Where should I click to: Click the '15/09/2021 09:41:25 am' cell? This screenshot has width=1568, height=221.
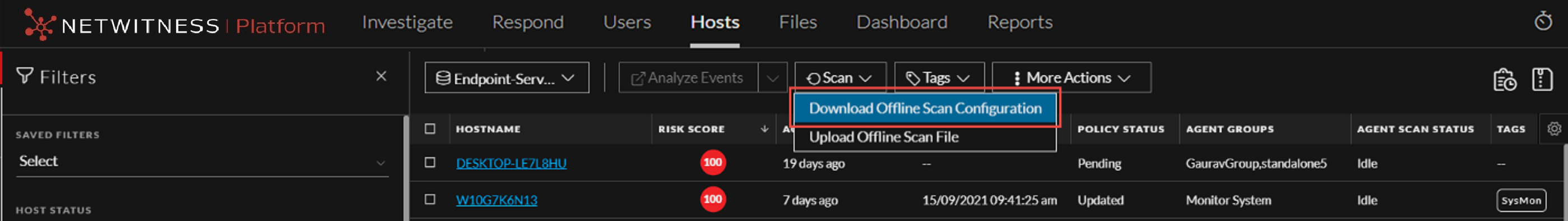pyautogui.click(x=989, y=200)
